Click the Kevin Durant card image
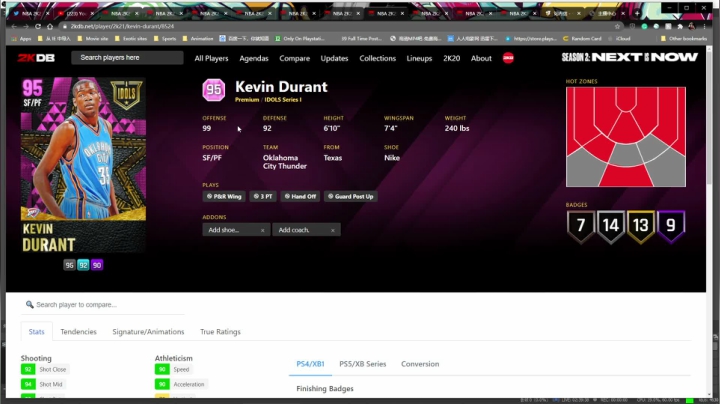The image size is (720, 404). click(84, 165)
